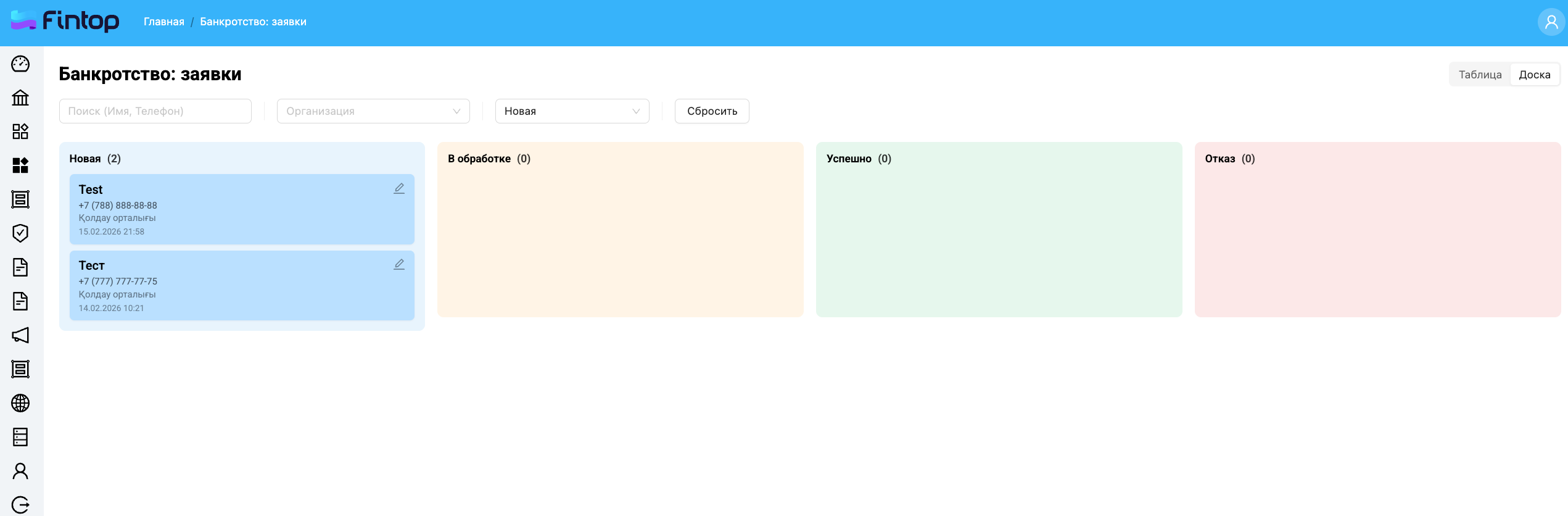Screen dimensions: 1568x516
Task: Click the Новая (2) column header
Action: [95, 159]
